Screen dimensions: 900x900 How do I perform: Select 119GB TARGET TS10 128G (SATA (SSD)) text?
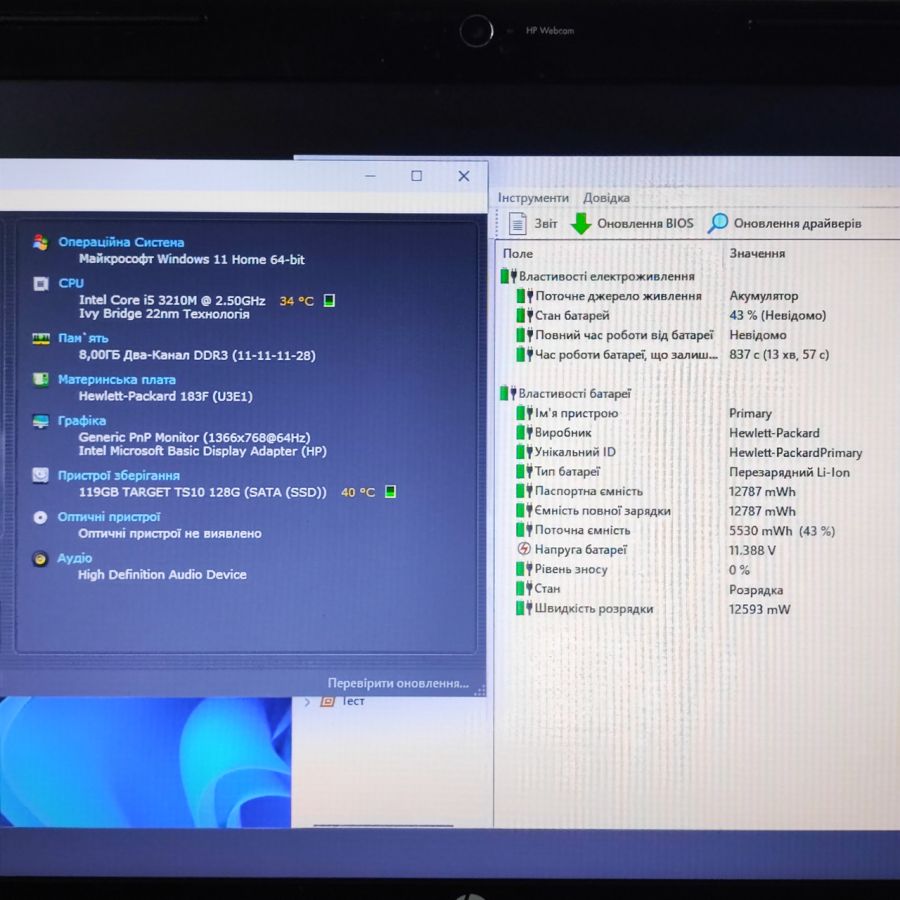pos(203,492)
